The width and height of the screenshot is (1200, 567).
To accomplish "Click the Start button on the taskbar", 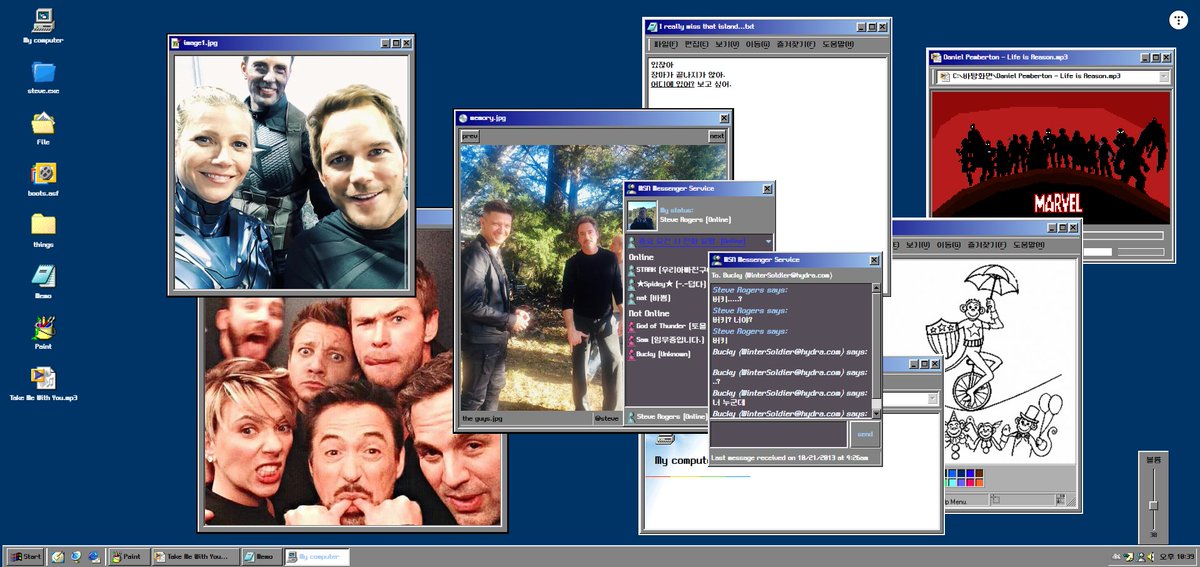I will [25, 556].
